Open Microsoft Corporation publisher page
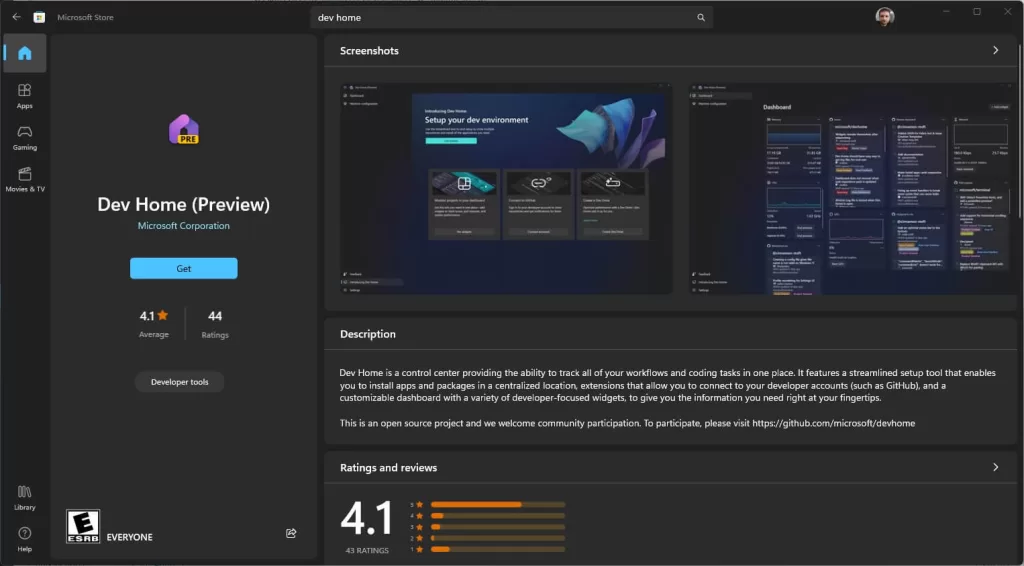This screenshot has height=566, width=1024. coord(184,226)
